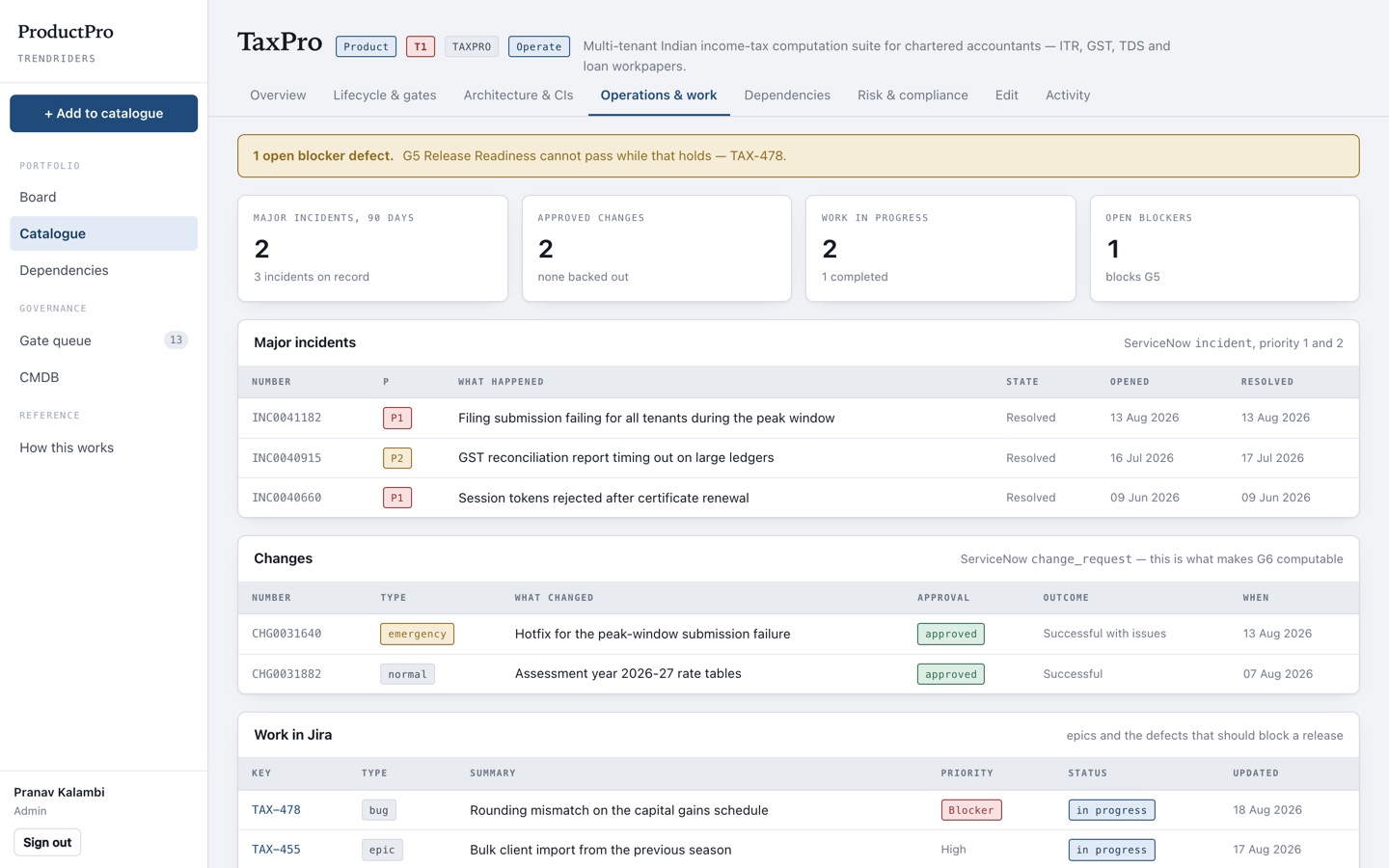
Task: Open Jira issue TAX-455 link
Action: [x=276, y=850]
